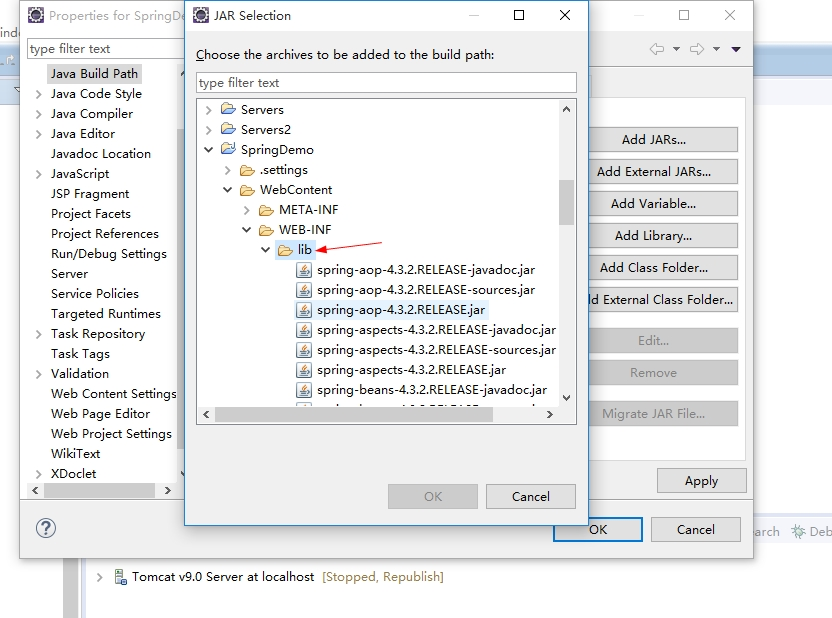This screenshot has height=618, width=832.
Task: Click the JAR tree scroll down arrow
Action: [x=566, y=398]
